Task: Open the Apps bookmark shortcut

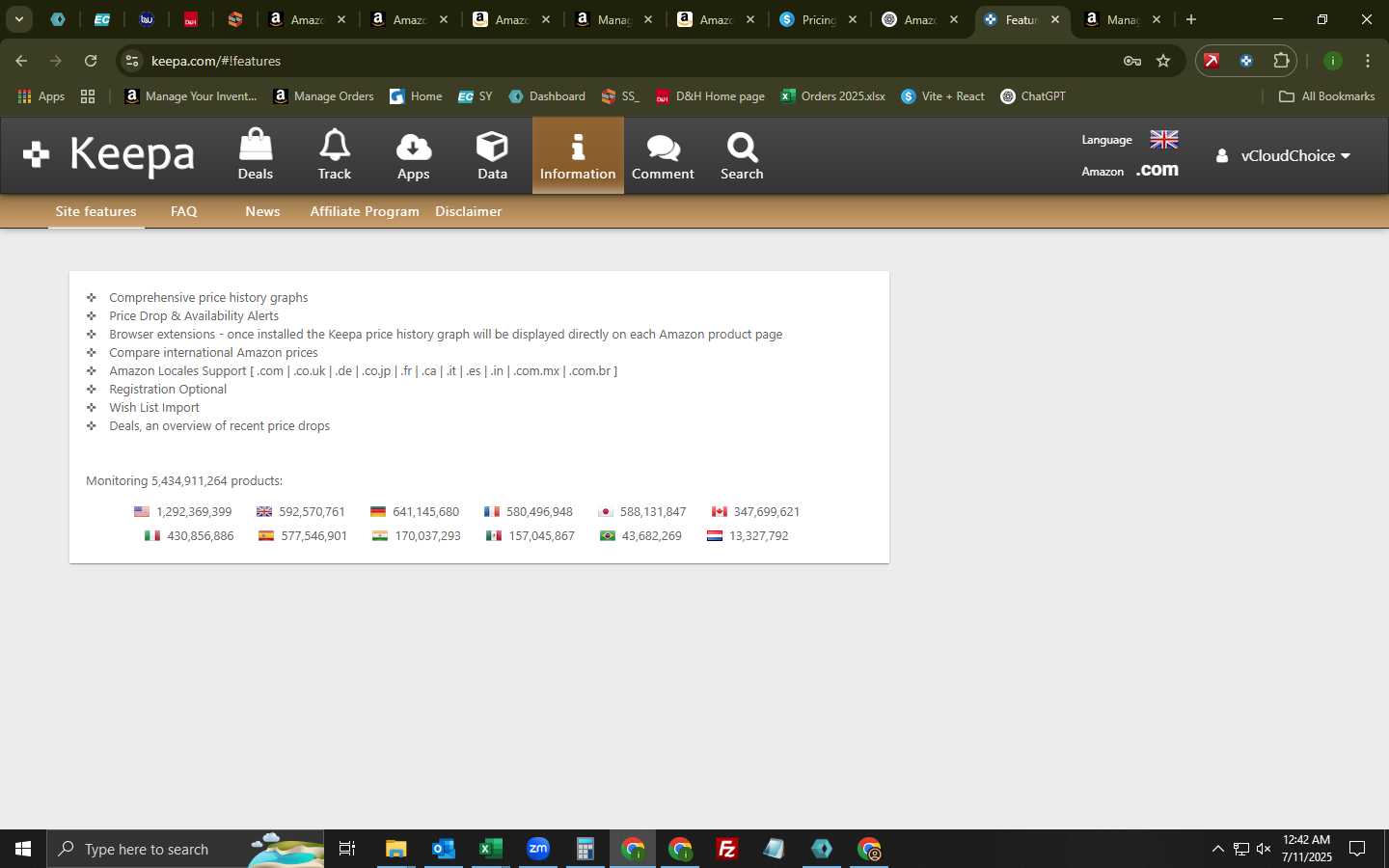Action: tap(41, 96)
